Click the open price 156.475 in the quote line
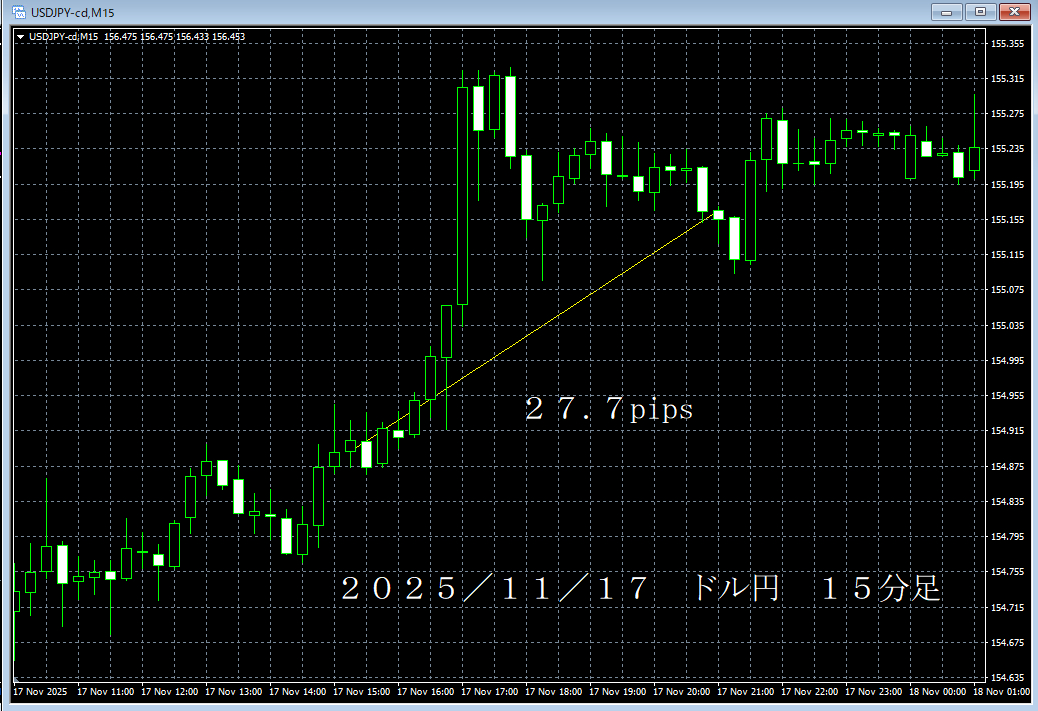 (120, 35)
